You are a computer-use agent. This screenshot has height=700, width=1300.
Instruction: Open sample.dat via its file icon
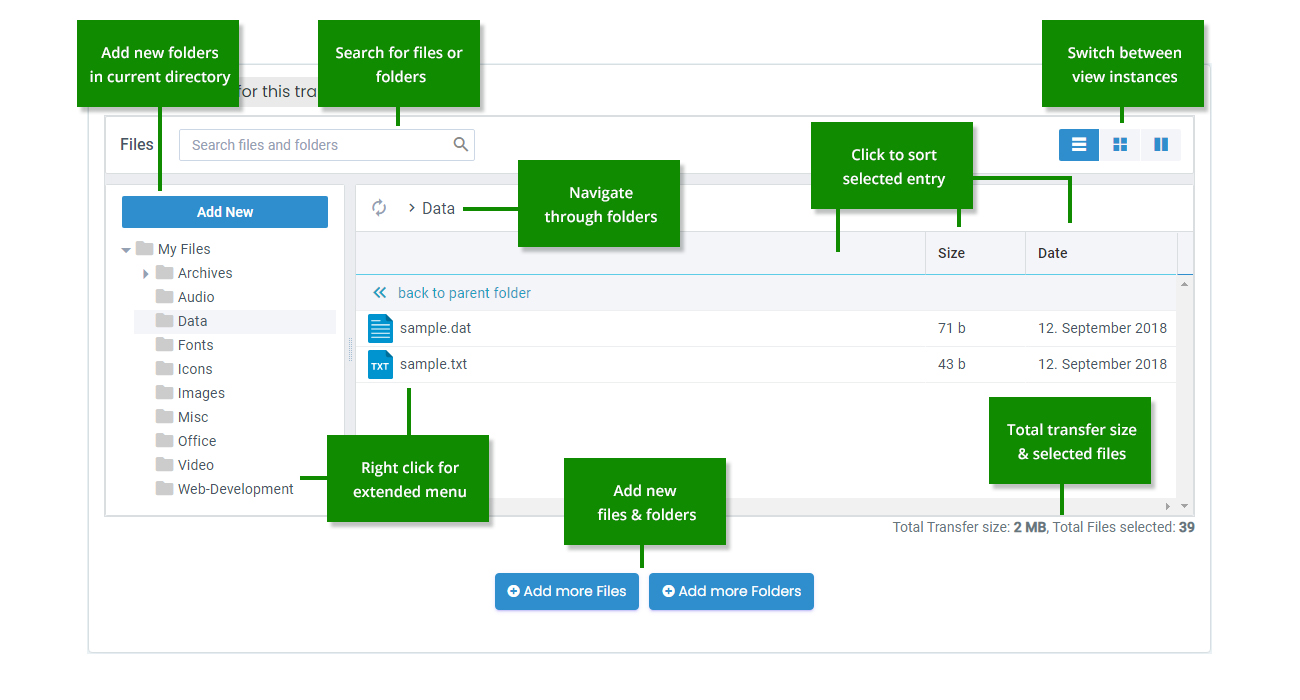point(380,328)
